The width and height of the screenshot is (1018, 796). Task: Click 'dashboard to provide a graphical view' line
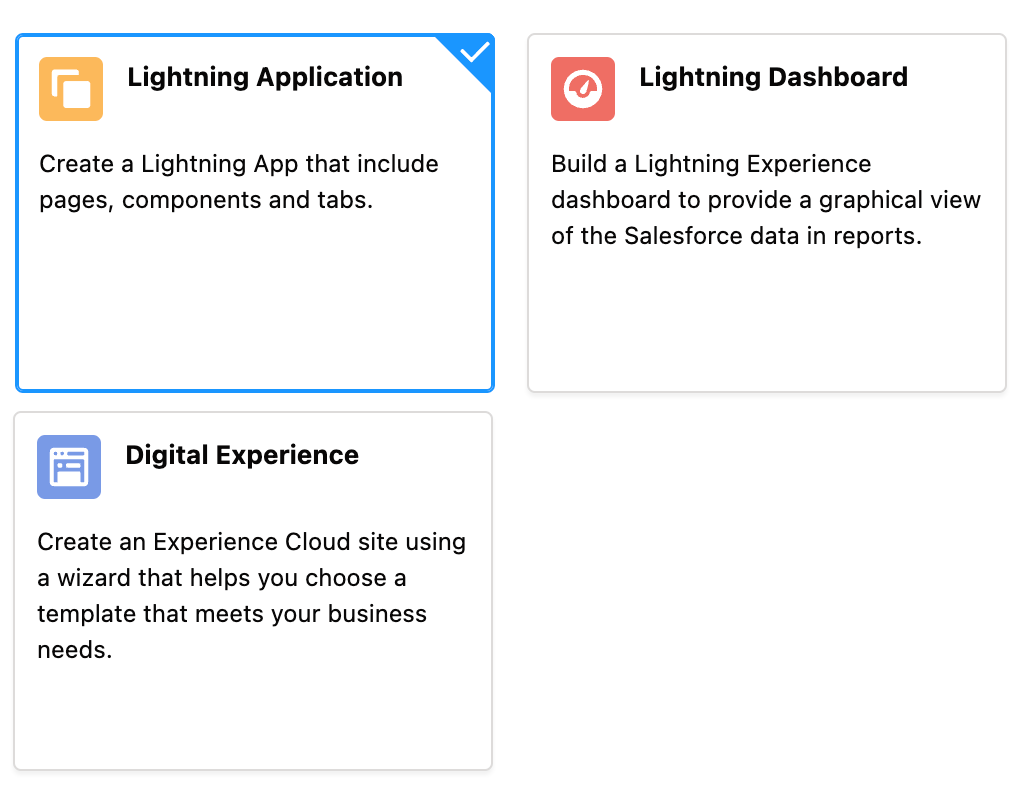point(766,200)
